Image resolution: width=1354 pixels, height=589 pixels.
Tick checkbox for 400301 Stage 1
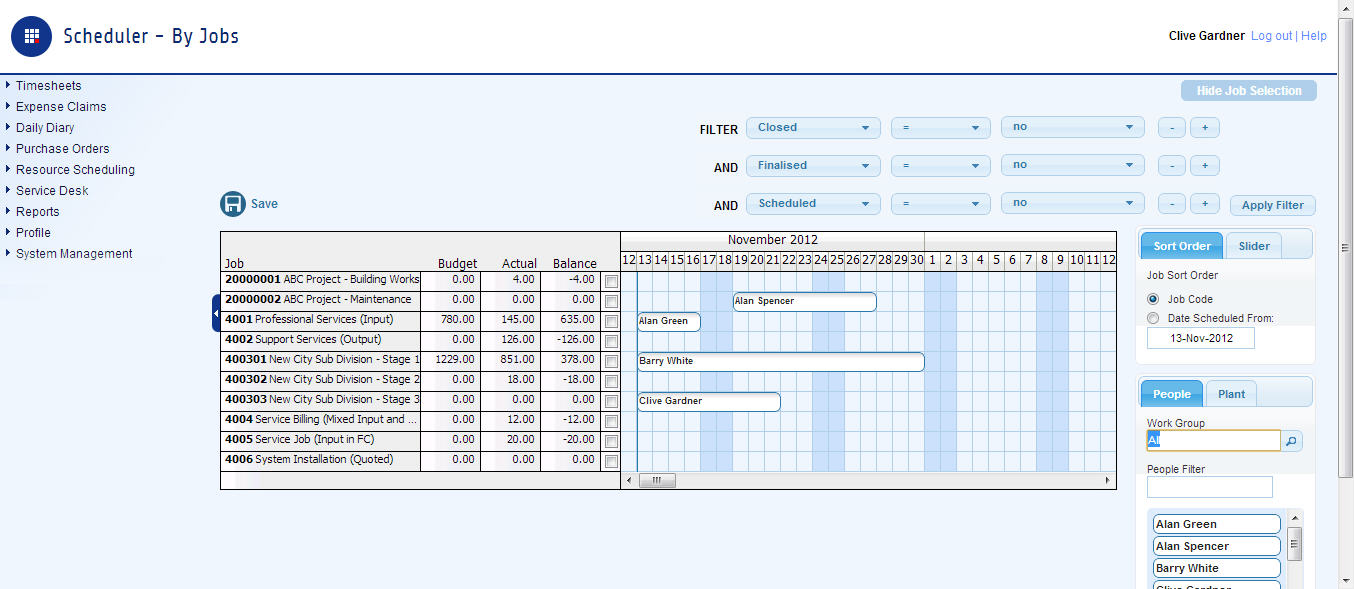click(x=611, y=362)
